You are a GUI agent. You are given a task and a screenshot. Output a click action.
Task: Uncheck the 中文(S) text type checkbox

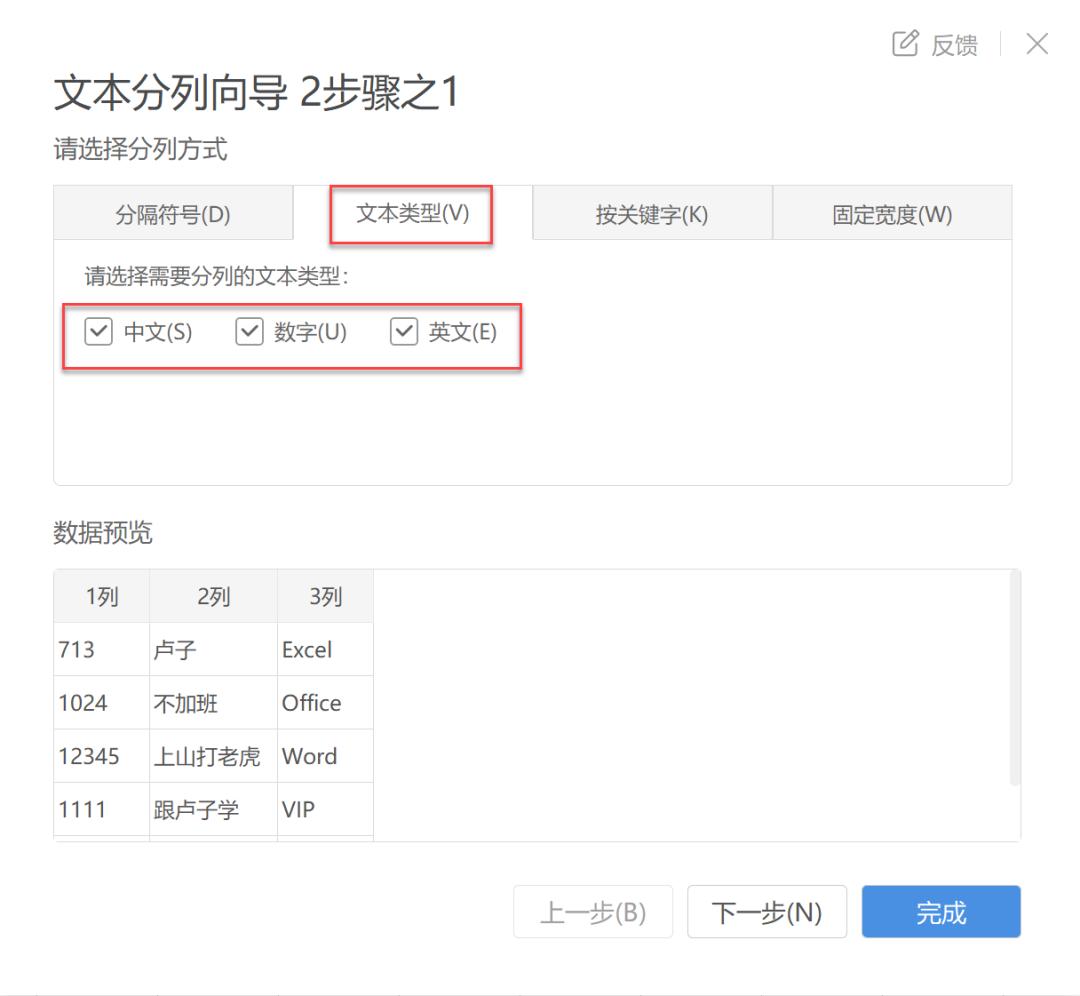(x=97, y=331)
